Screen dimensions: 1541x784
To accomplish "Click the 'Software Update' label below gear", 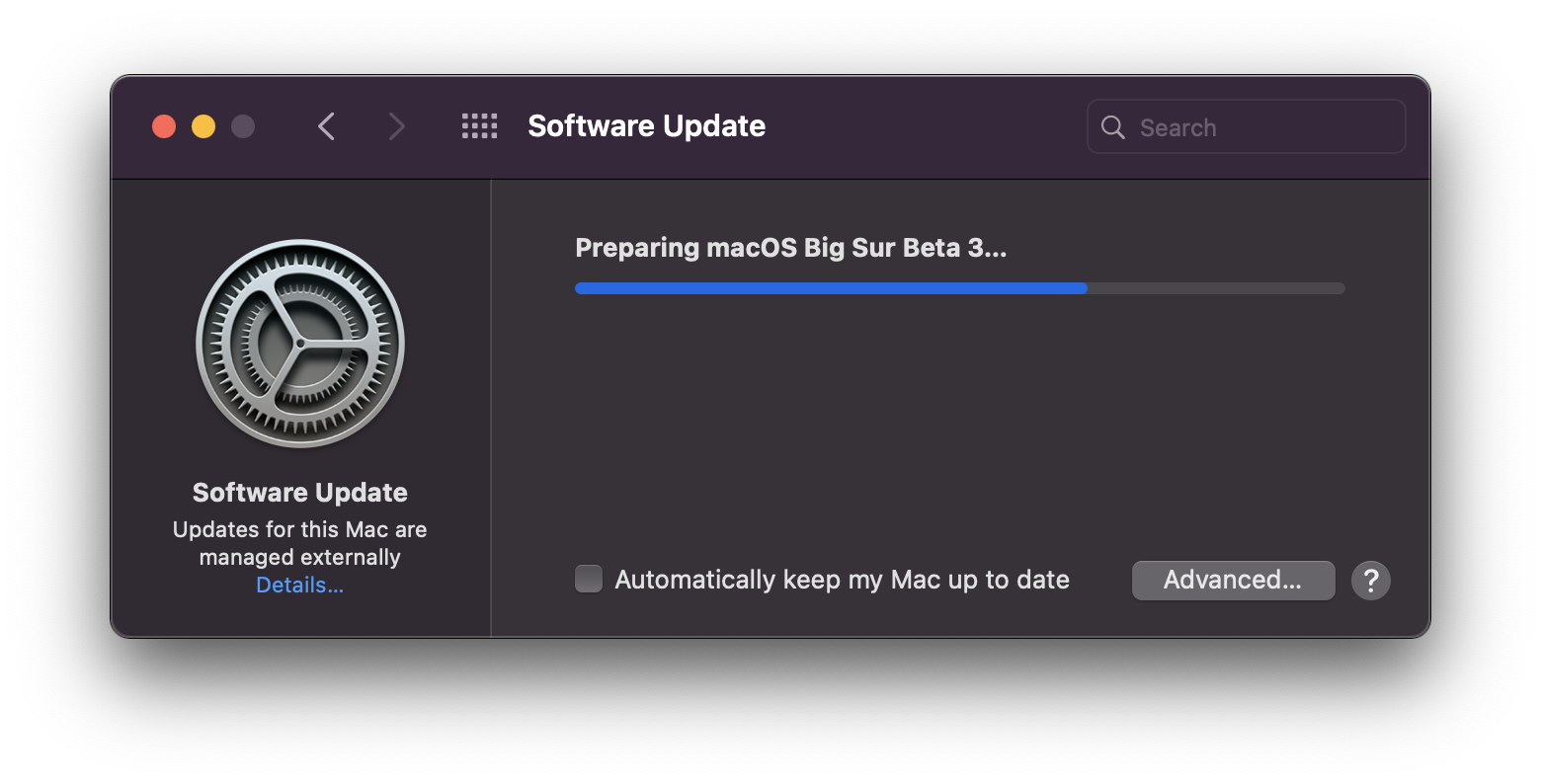I will (300, 493).
